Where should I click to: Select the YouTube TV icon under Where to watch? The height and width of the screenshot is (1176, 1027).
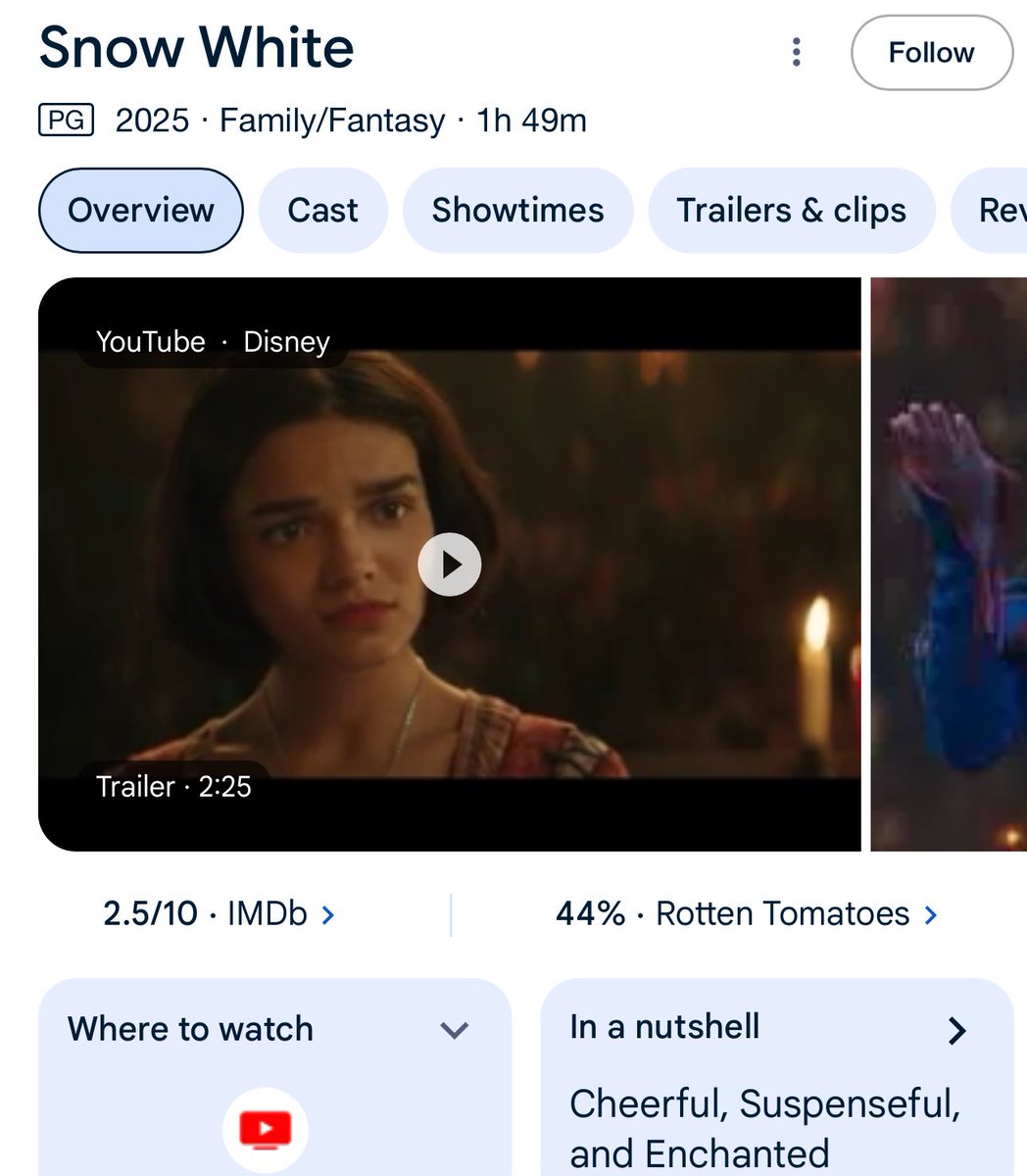tap(263, 1127)
